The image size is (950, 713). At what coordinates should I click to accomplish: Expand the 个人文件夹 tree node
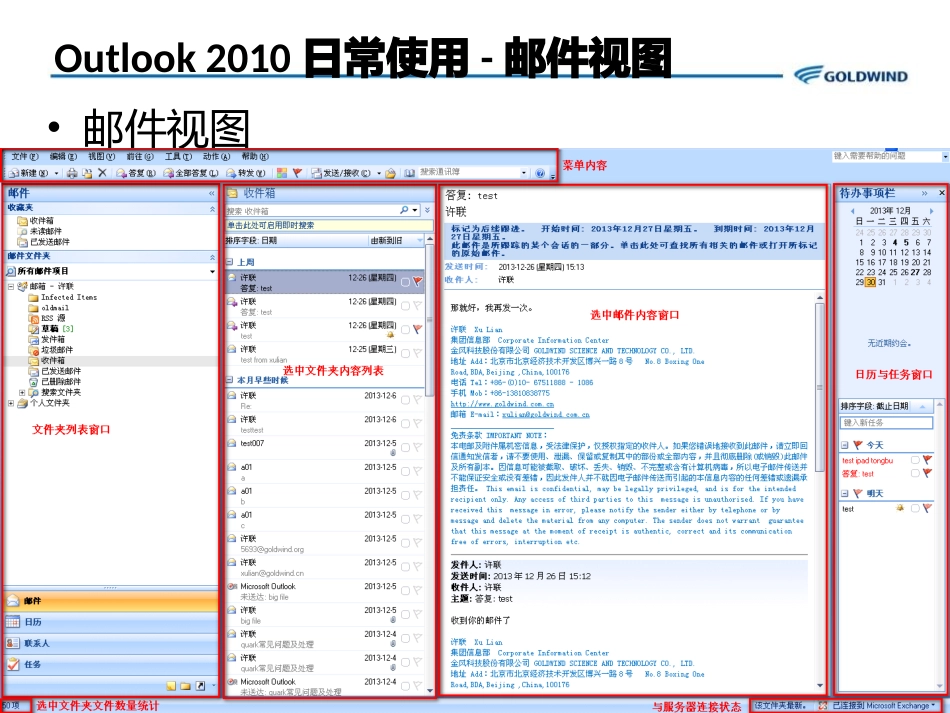pyautogui.click(x=10, y=403)
